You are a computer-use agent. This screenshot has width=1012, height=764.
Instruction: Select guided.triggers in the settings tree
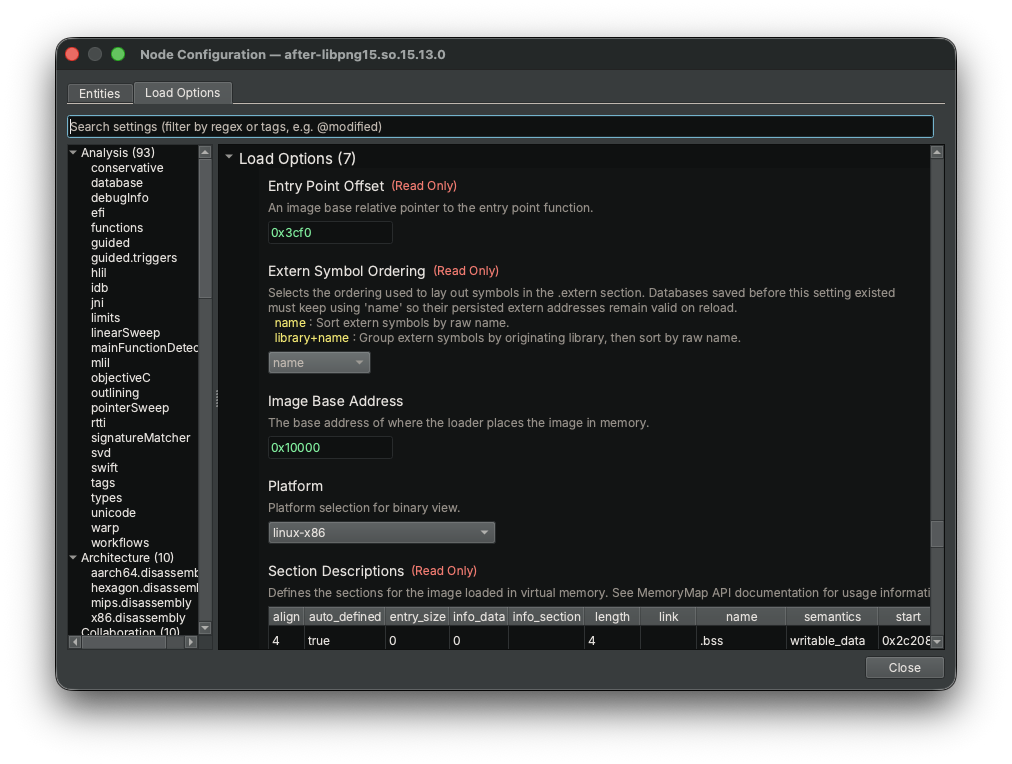[134, 257]
